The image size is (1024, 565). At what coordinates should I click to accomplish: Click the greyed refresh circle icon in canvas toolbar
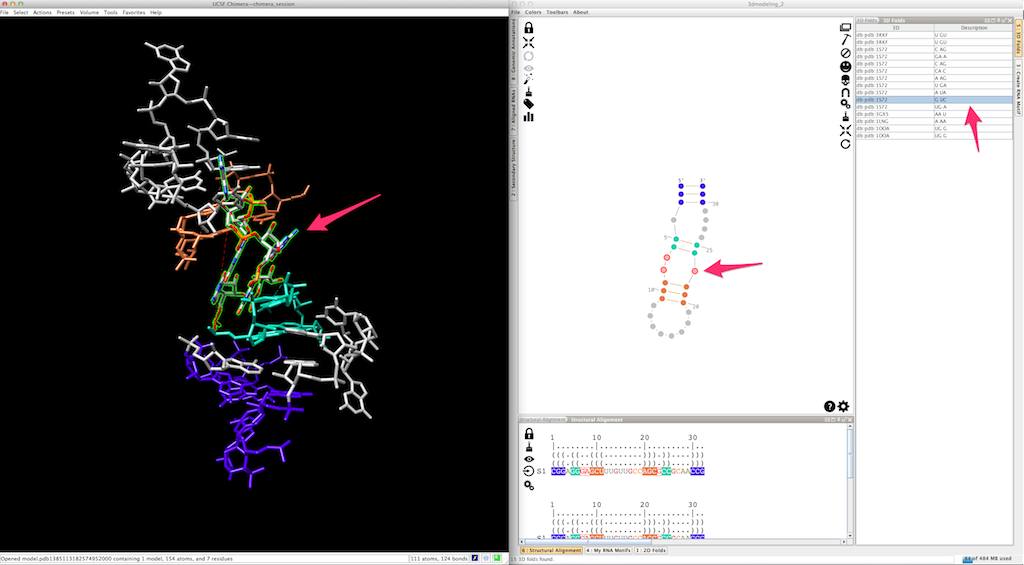coord(528,56)
